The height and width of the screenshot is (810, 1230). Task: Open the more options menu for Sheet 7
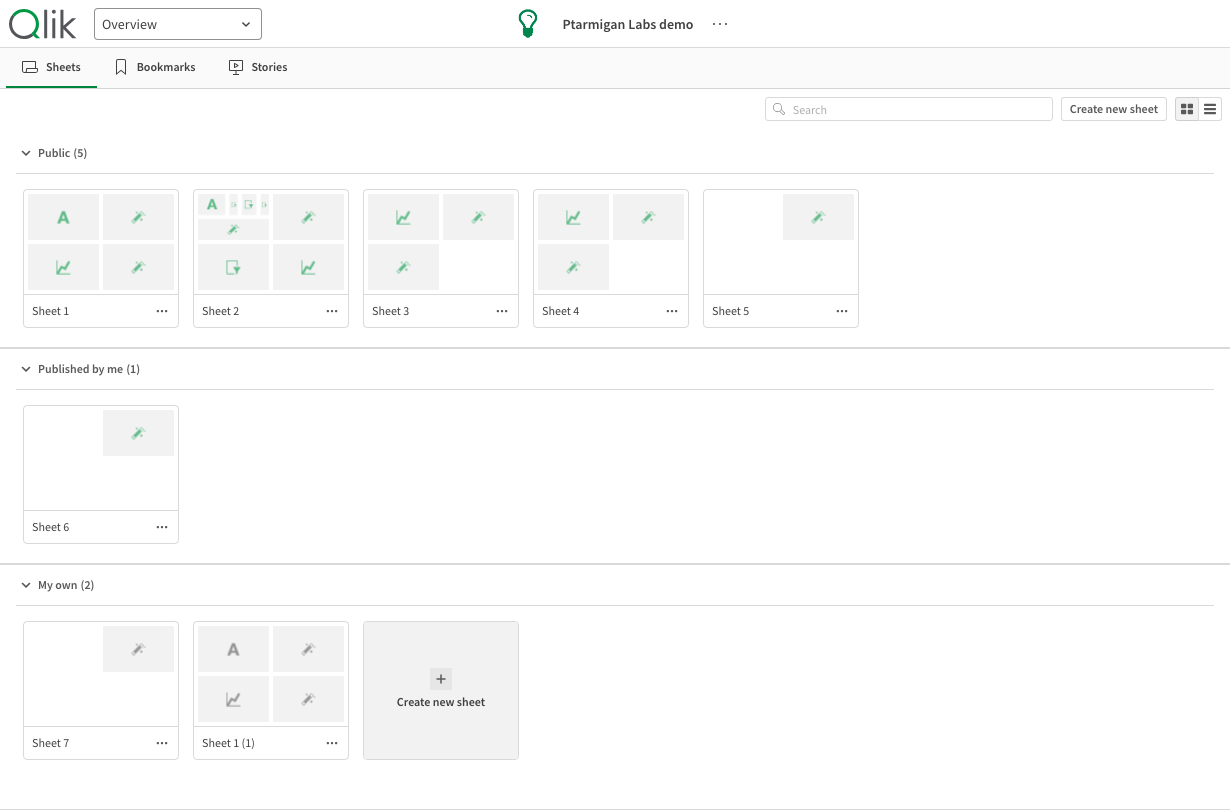[162, 743]
